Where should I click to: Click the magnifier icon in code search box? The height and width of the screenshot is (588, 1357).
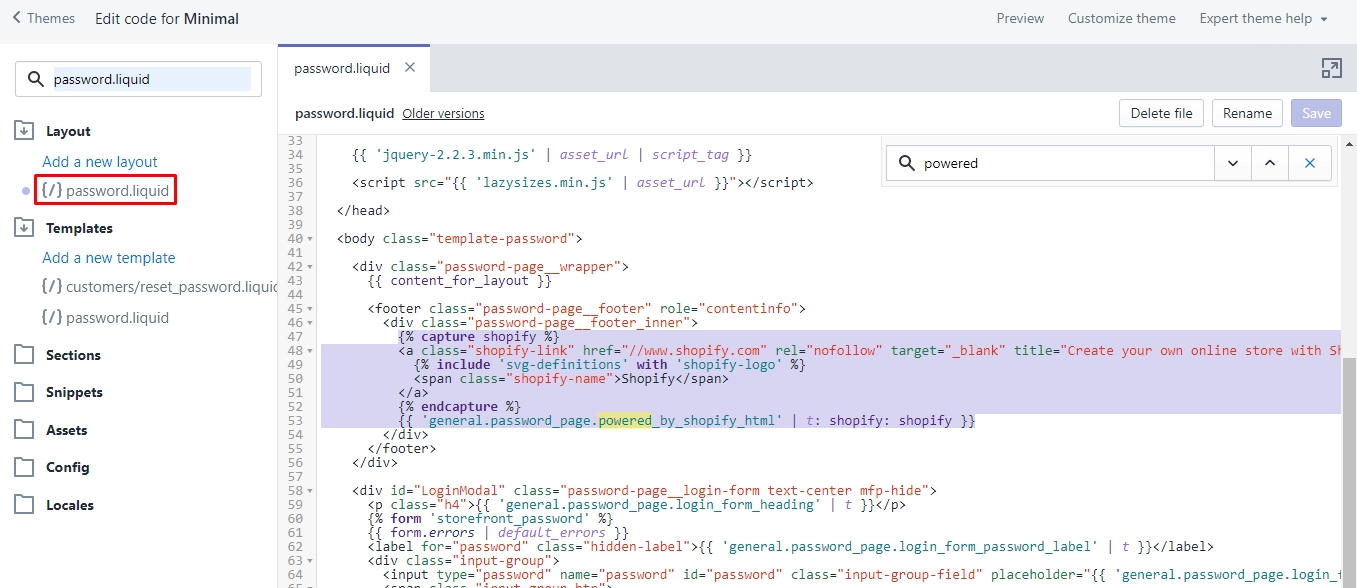tap(907, 163)
